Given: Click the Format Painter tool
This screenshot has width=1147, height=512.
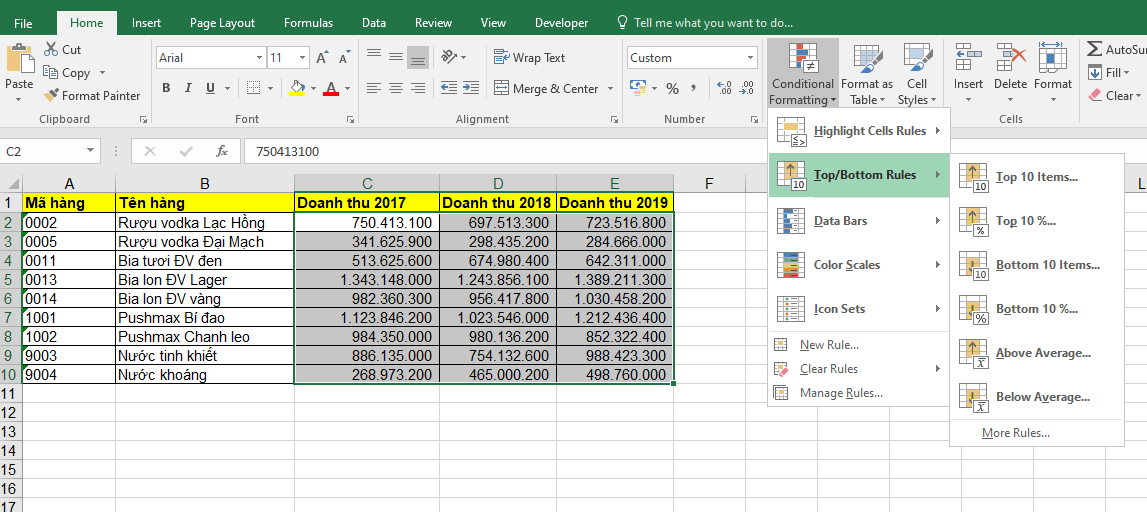Looking at the screenshot, I should (91, 96).
